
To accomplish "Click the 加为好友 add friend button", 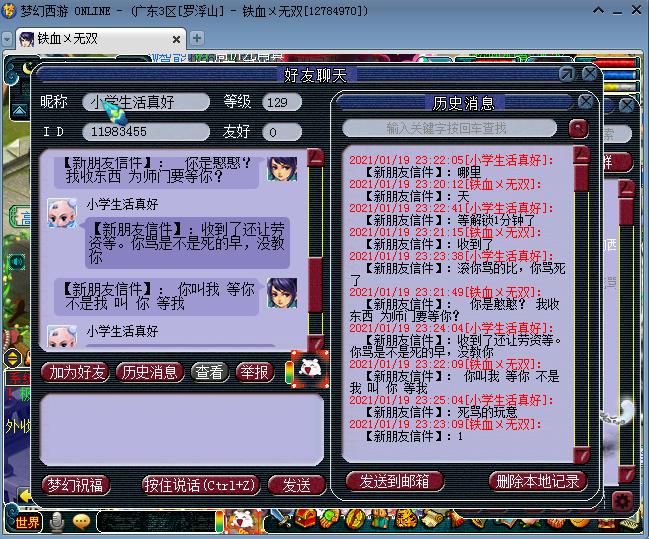I will (x=76, y=373).
